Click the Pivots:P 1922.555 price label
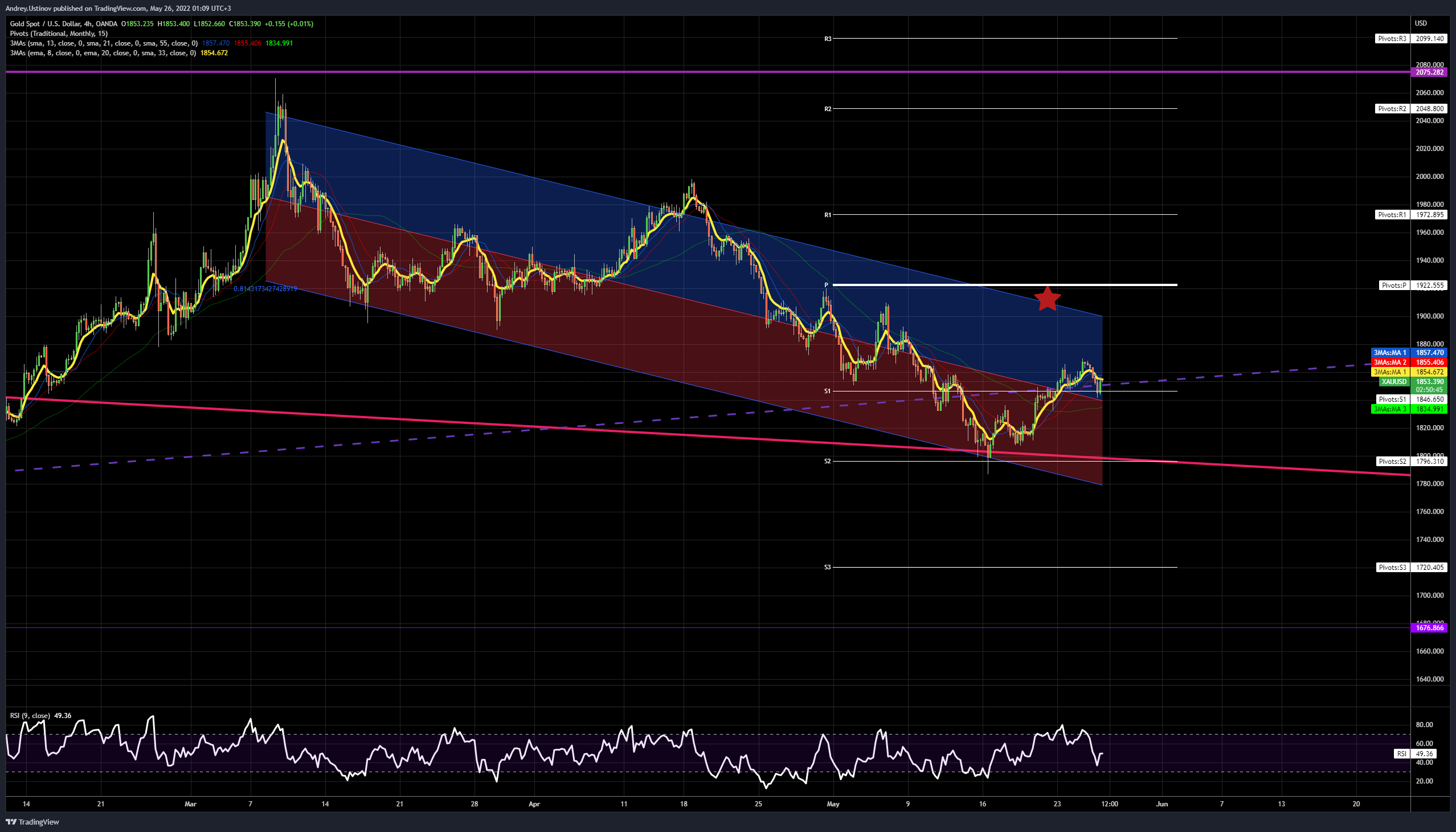 (x=1412, y=285)
